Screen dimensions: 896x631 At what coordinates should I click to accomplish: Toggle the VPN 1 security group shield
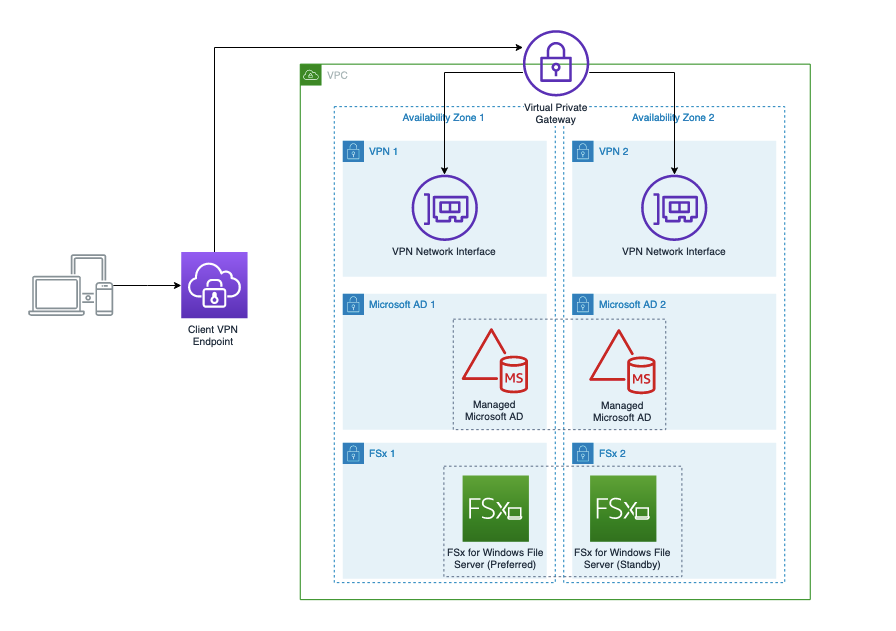tap(353, 151)
